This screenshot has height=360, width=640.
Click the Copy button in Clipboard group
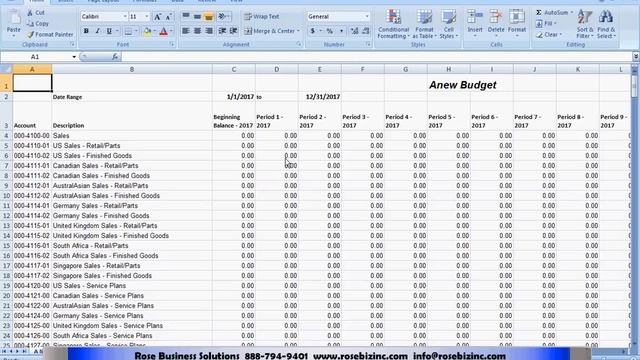click(x=38, y=24)
